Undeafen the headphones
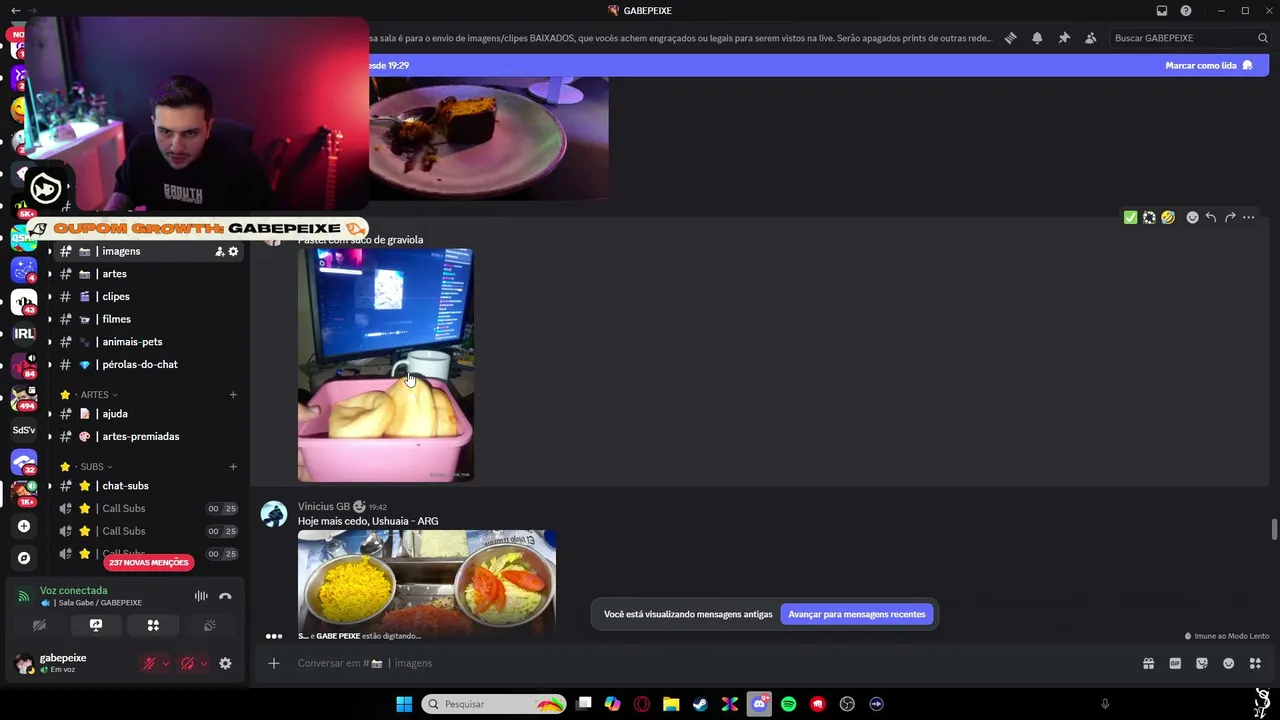Image resolution: width=1280 pixels, height=720 pixels. point(187,663)
